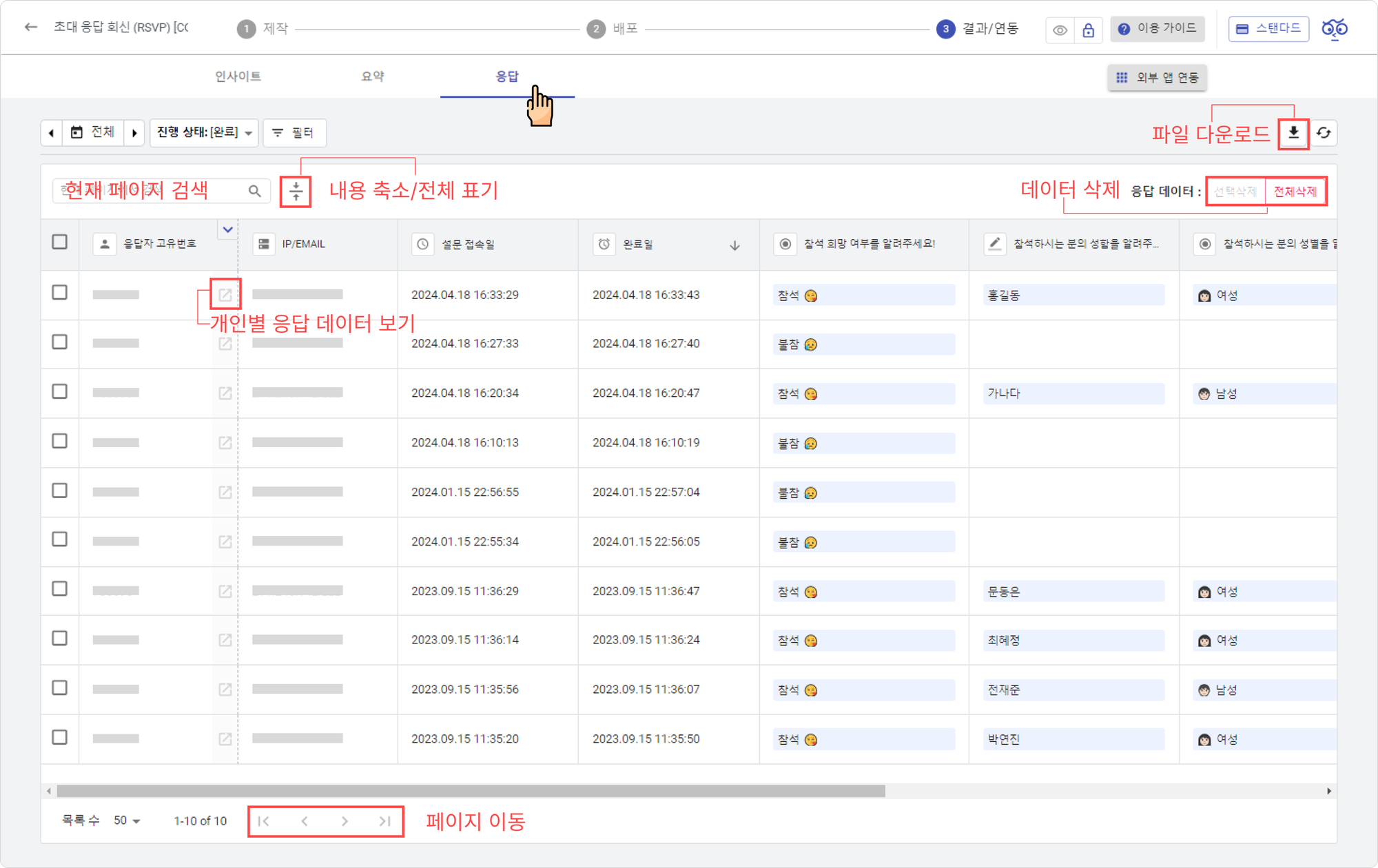Click 홍길동 name cell
Screen dimensions: 1378x868
1073,295
